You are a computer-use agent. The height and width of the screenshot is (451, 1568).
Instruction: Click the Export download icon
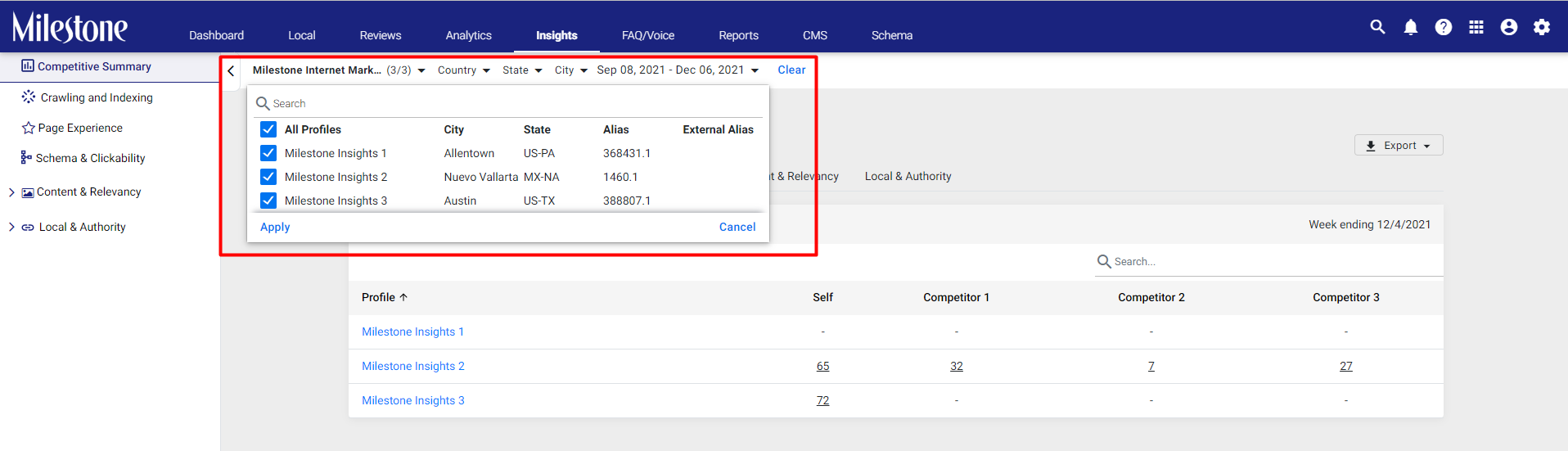[x=1371, y=146]
